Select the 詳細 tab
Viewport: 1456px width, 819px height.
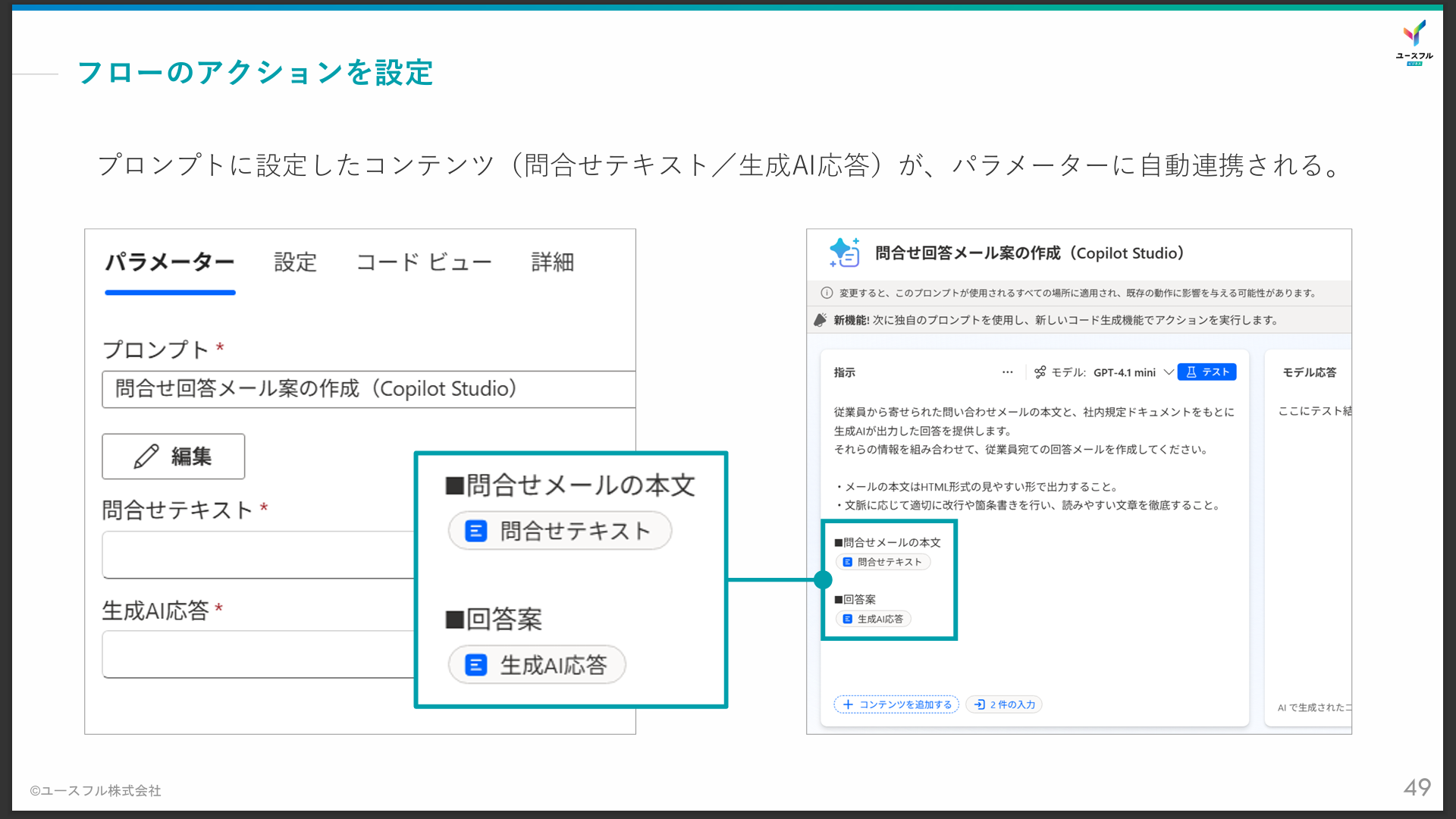[552, 262]
